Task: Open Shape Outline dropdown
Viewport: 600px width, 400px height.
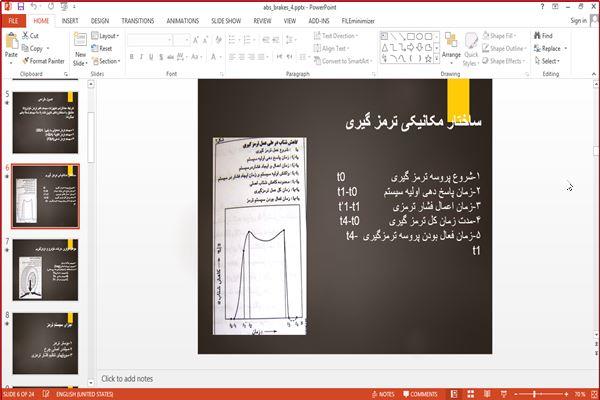Action: (505, 49)
